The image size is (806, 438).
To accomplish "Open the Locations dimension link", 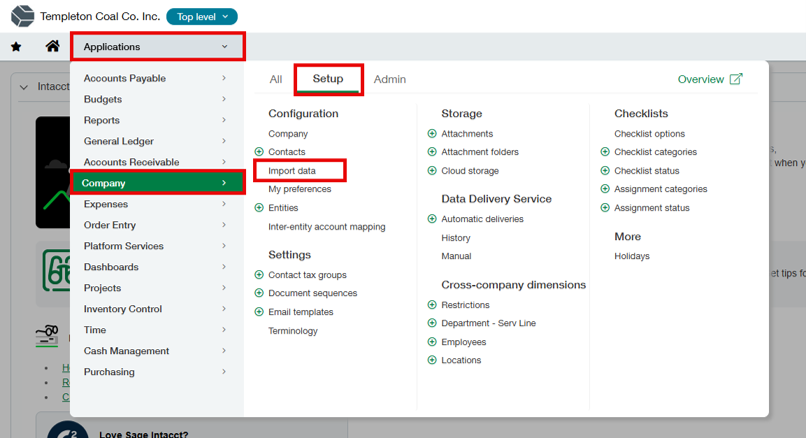I will point(461,360).
